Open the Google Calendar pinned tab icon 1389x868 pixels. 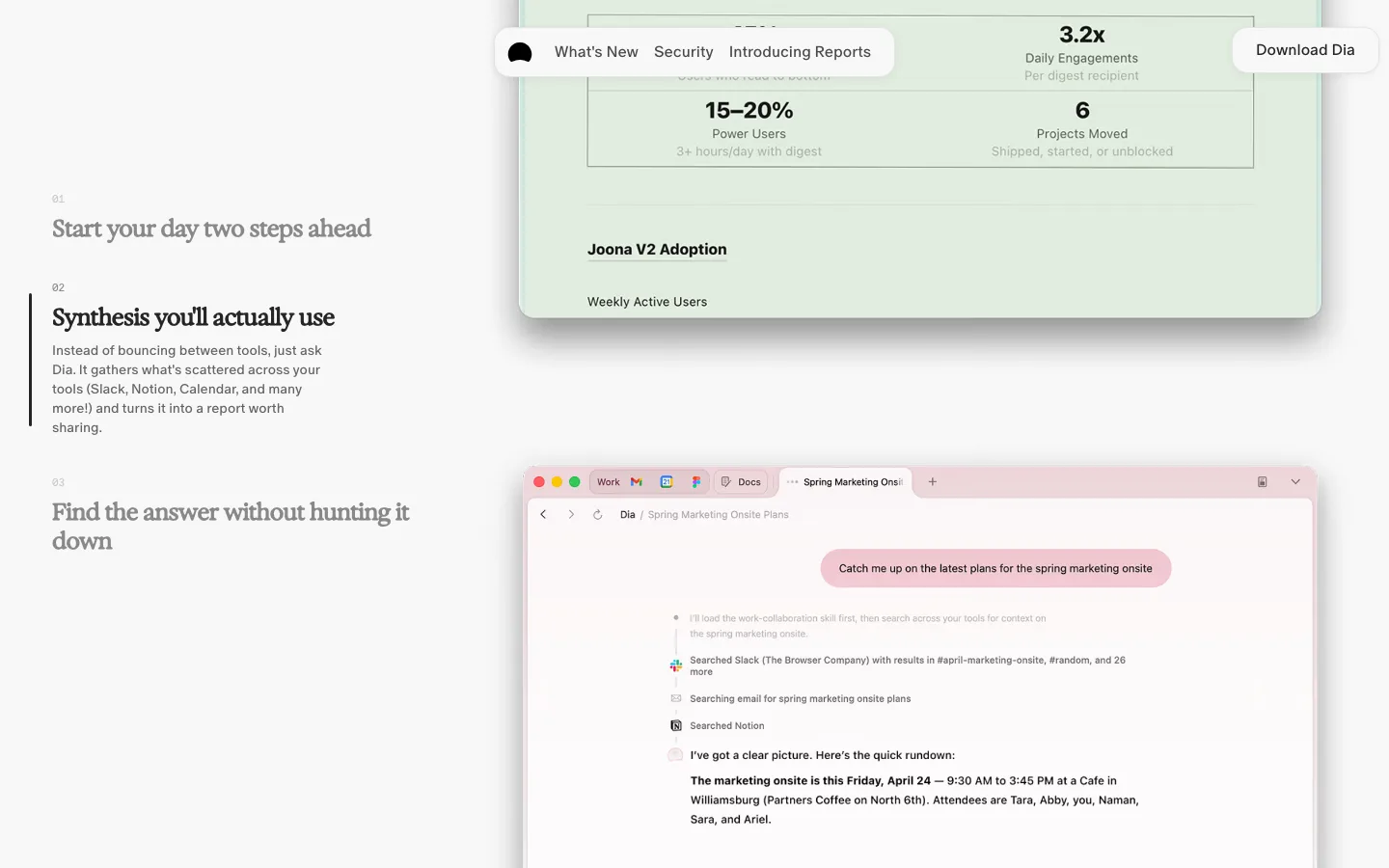(x=667, y=482)
